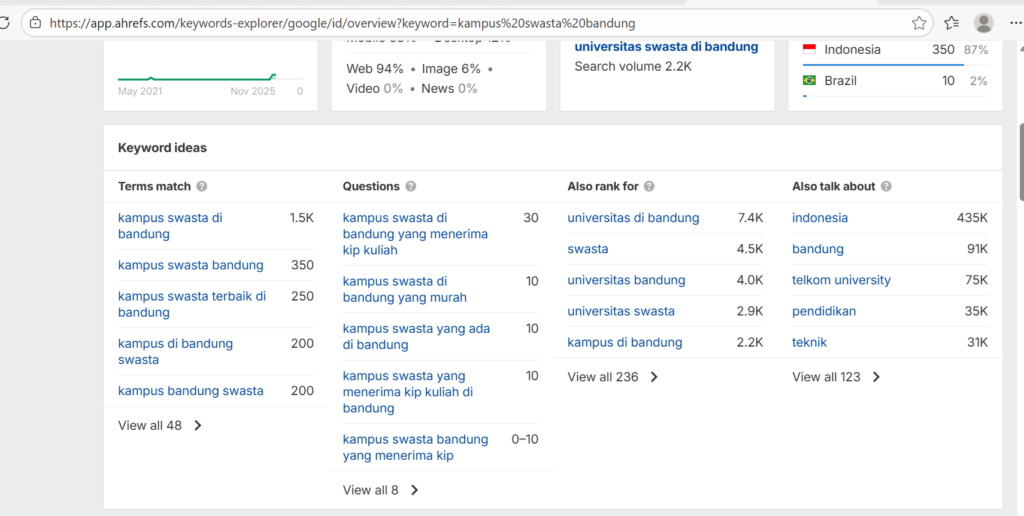Screen dimensions: 1024x516
Task: Select the 'kampus swasta di bandung yang murah' question
Action: click(404, 289)
